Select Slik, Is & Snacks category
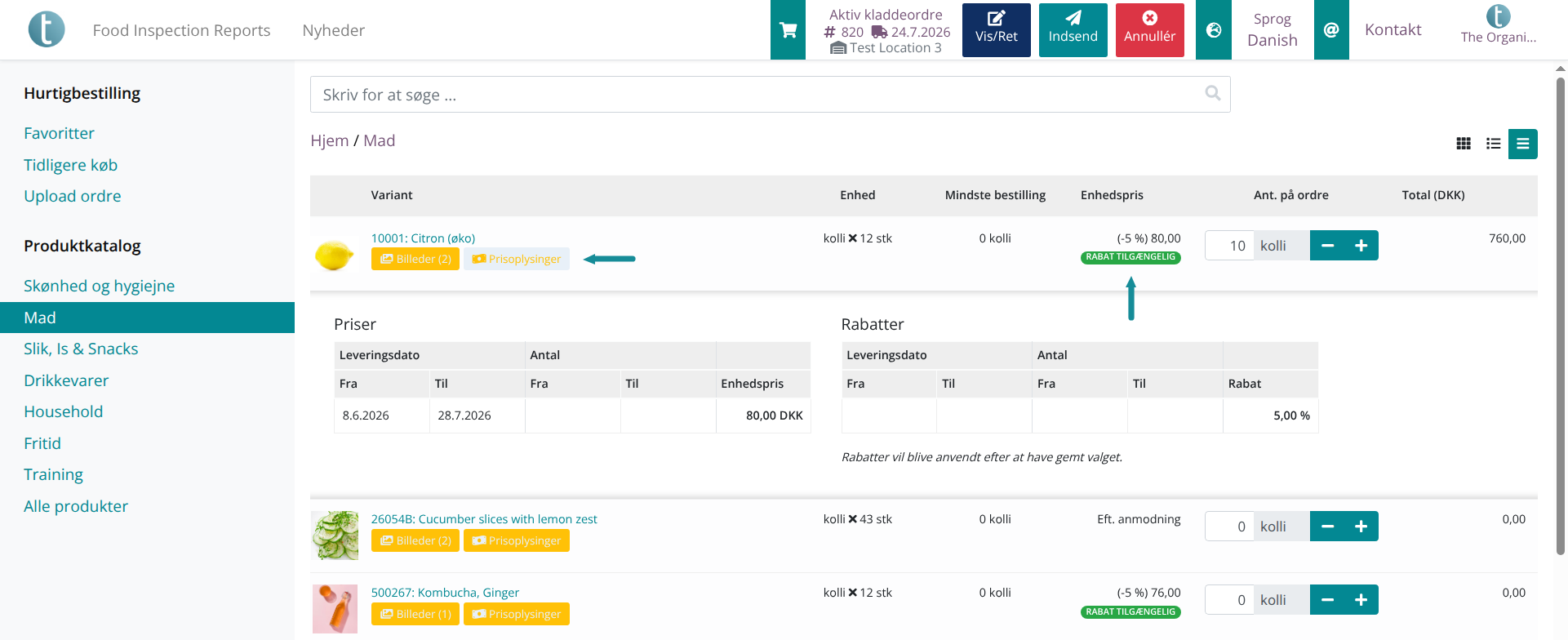This screenshot has width=1568, height=640. click(x=81, y=349)
